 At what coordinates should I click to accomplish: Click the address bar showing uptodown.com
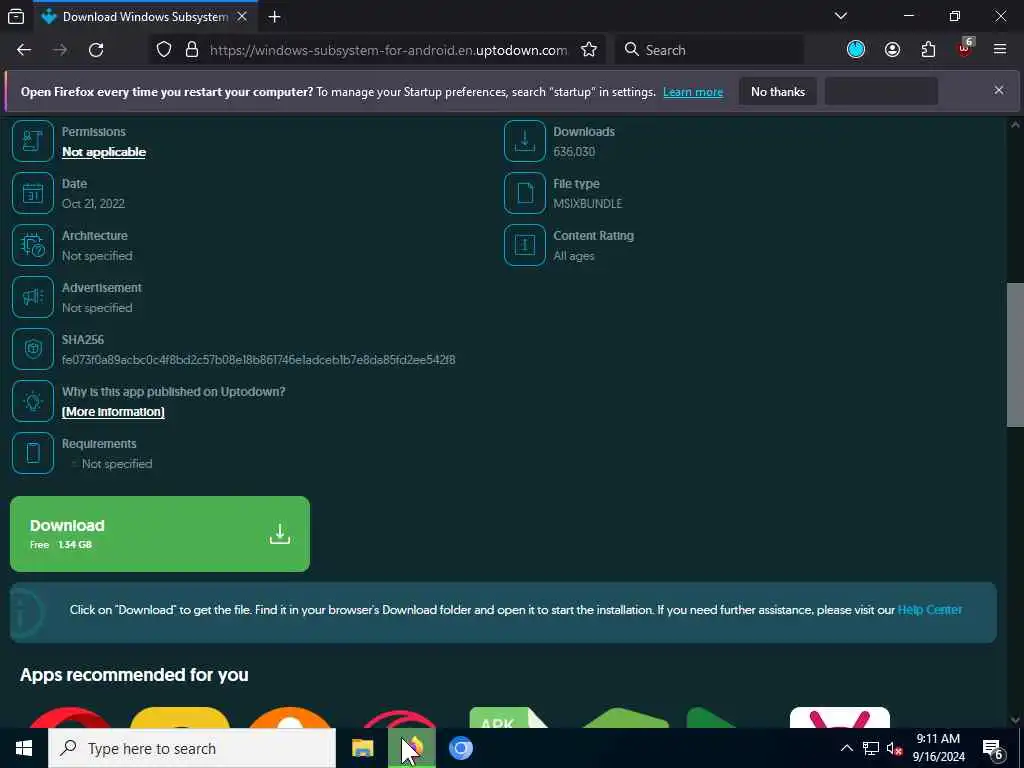389,50
